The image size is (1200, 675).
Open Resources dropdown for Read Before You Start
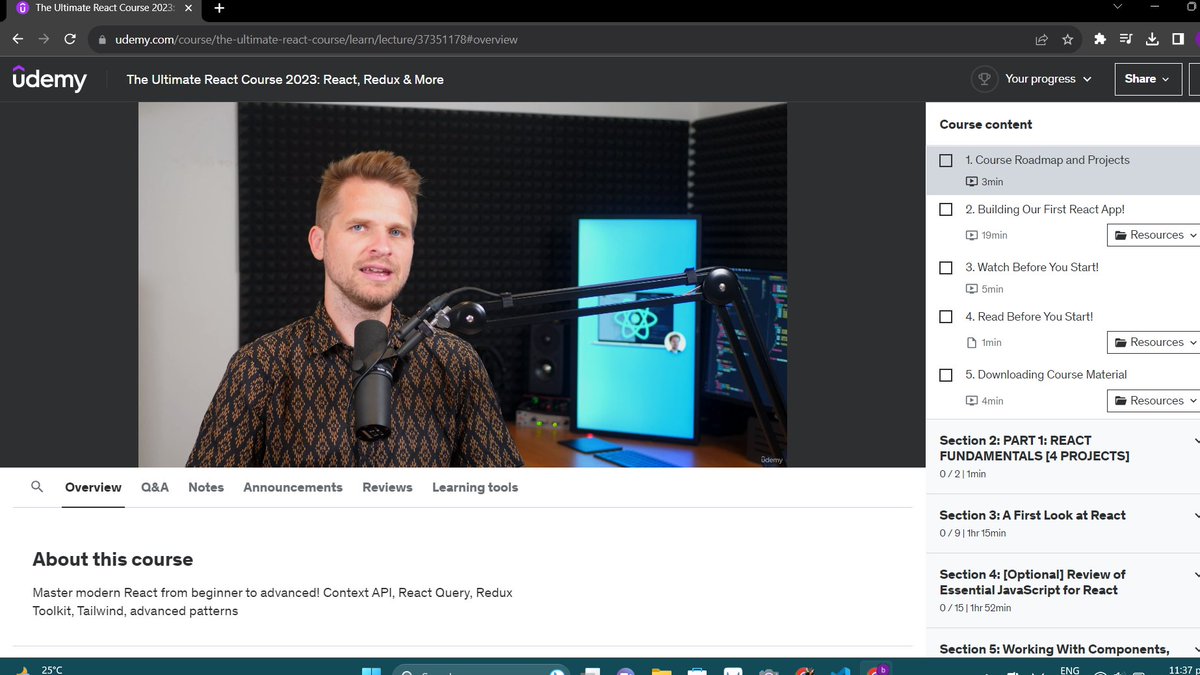[x=1154, y=342]
